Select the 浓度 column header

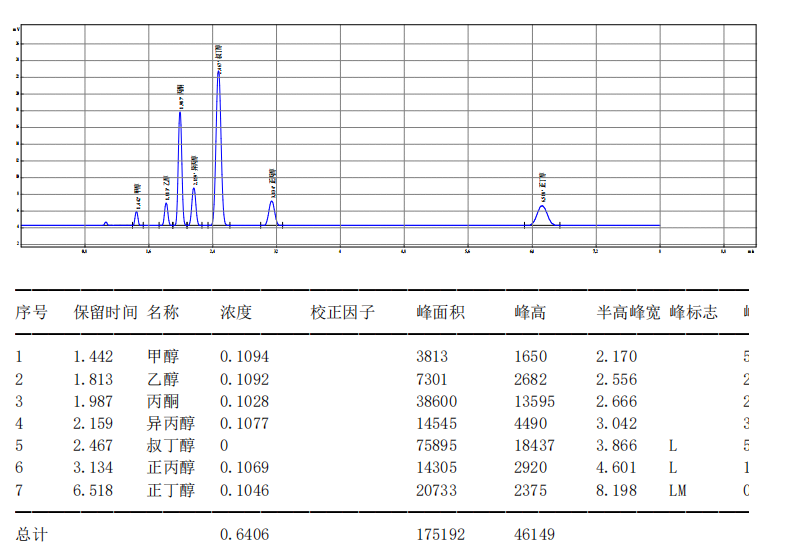[x=236, y=312]
